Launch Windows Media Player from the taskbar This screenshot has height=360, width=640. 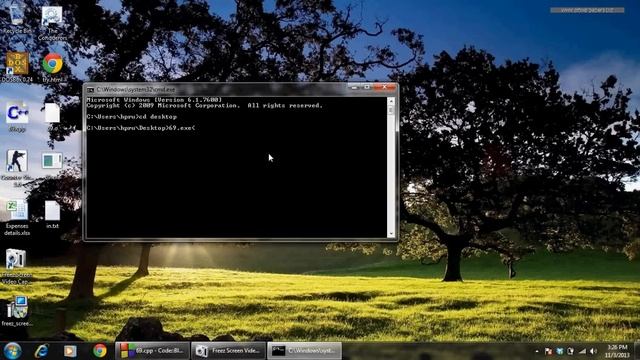(x=70, y=351)
